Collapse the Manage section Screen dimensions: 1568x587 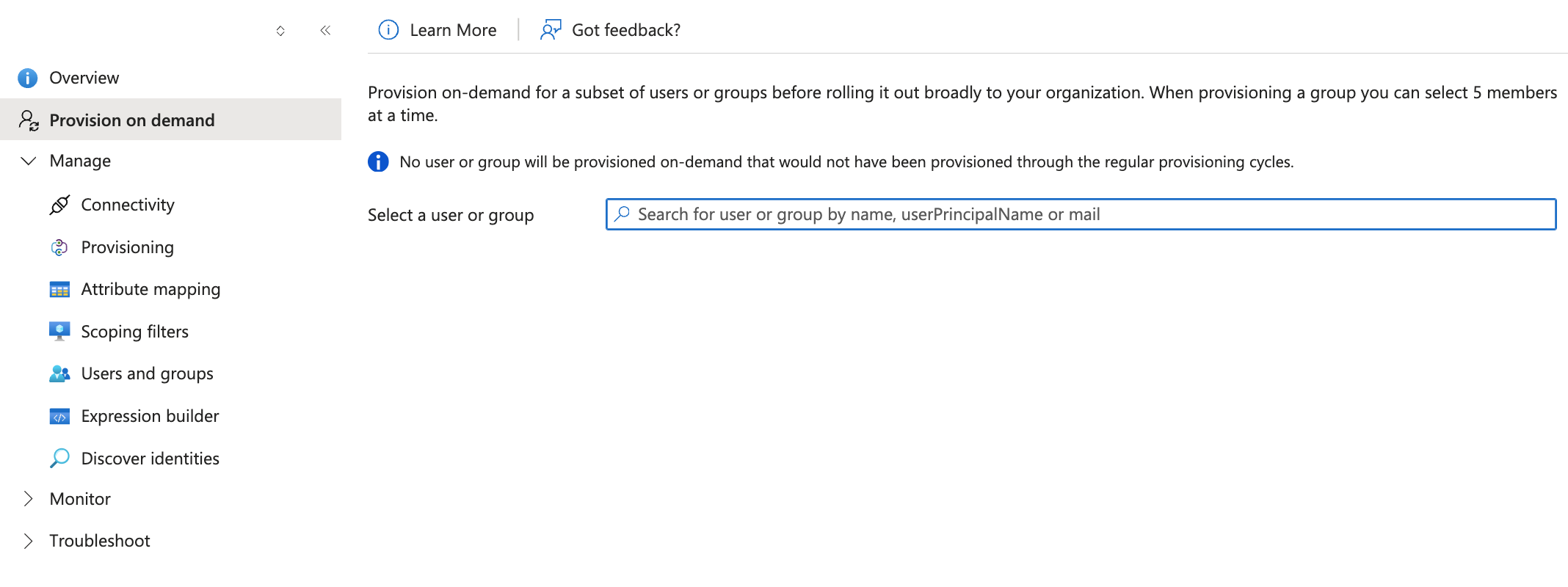(29, 161)
